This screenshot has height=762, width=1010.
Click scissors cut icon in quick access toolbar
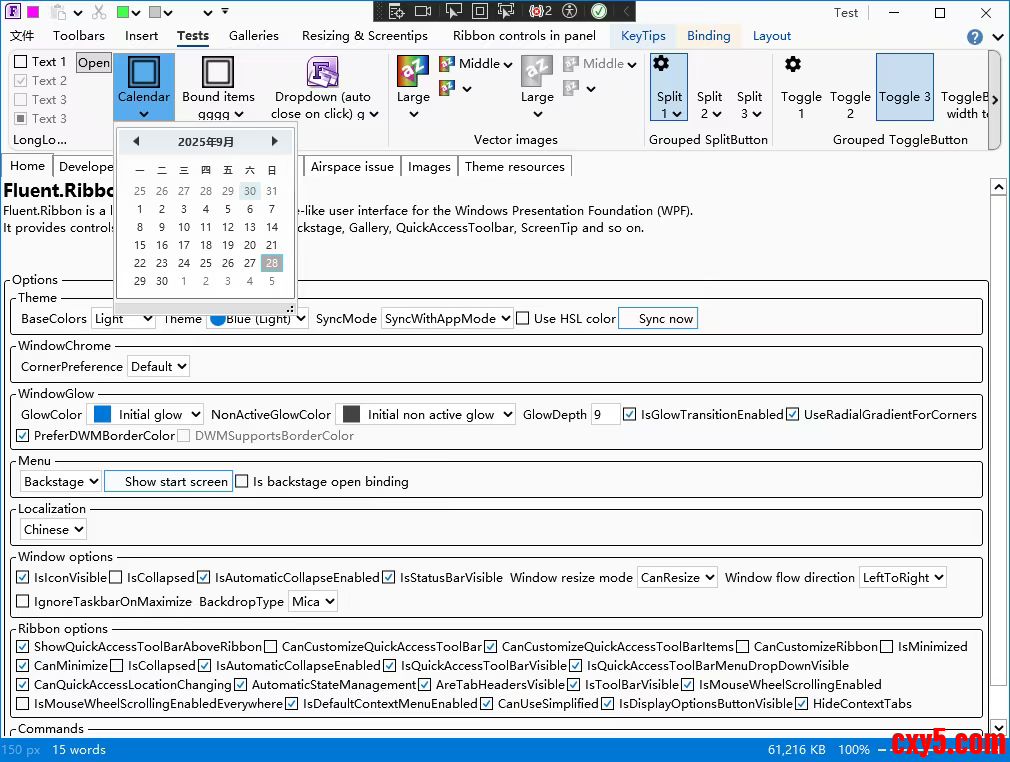(x=99, y=13)
